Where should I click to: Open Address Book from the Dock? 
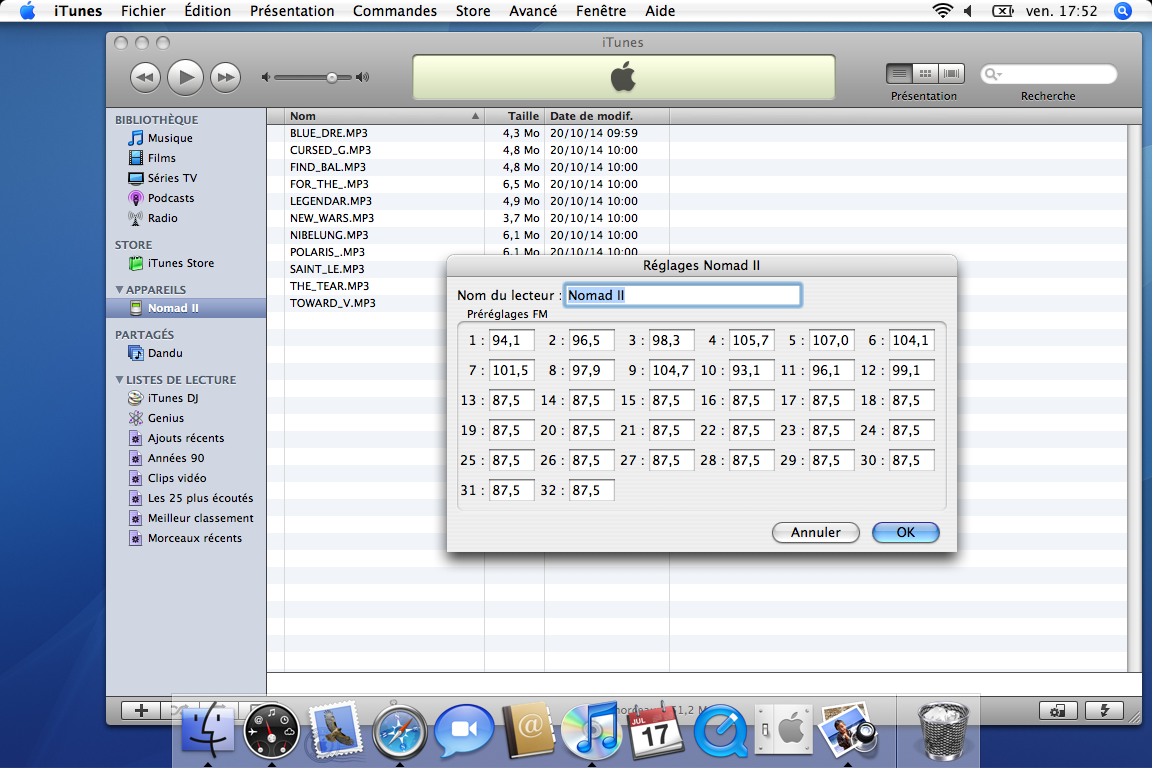(x=528, y=731)
